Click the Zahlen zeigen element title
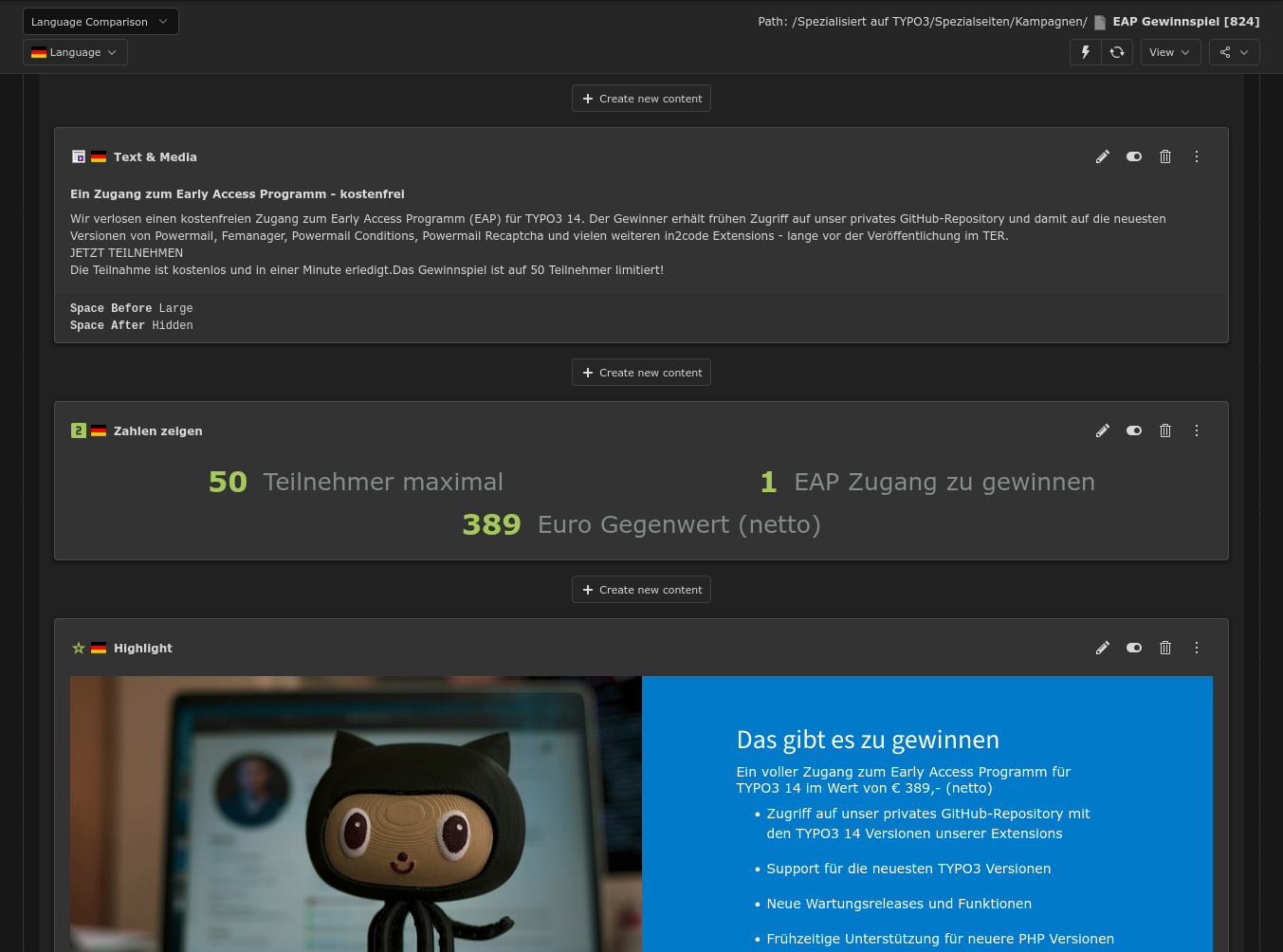 pyautogui.click(x=158, y=431)
